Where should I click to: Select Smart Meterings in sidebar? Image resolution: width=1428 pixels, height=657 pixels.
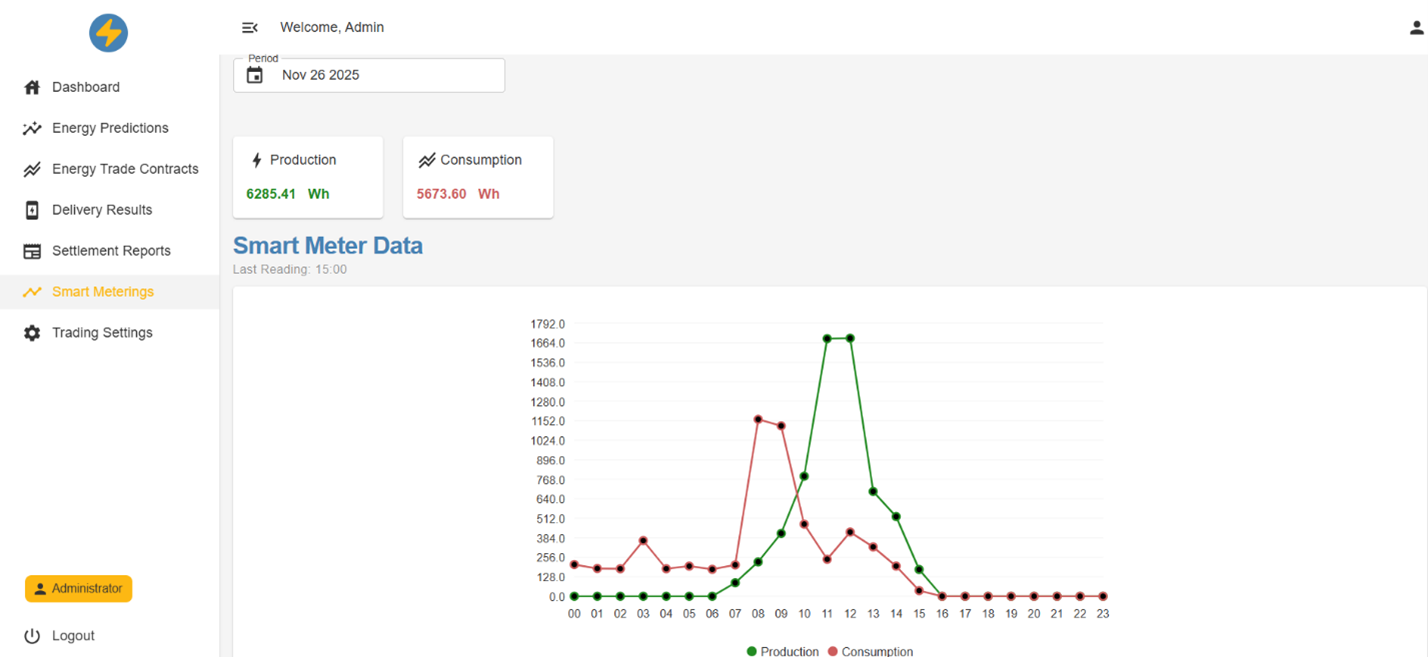pyautogui.click(x=103, y=292)
